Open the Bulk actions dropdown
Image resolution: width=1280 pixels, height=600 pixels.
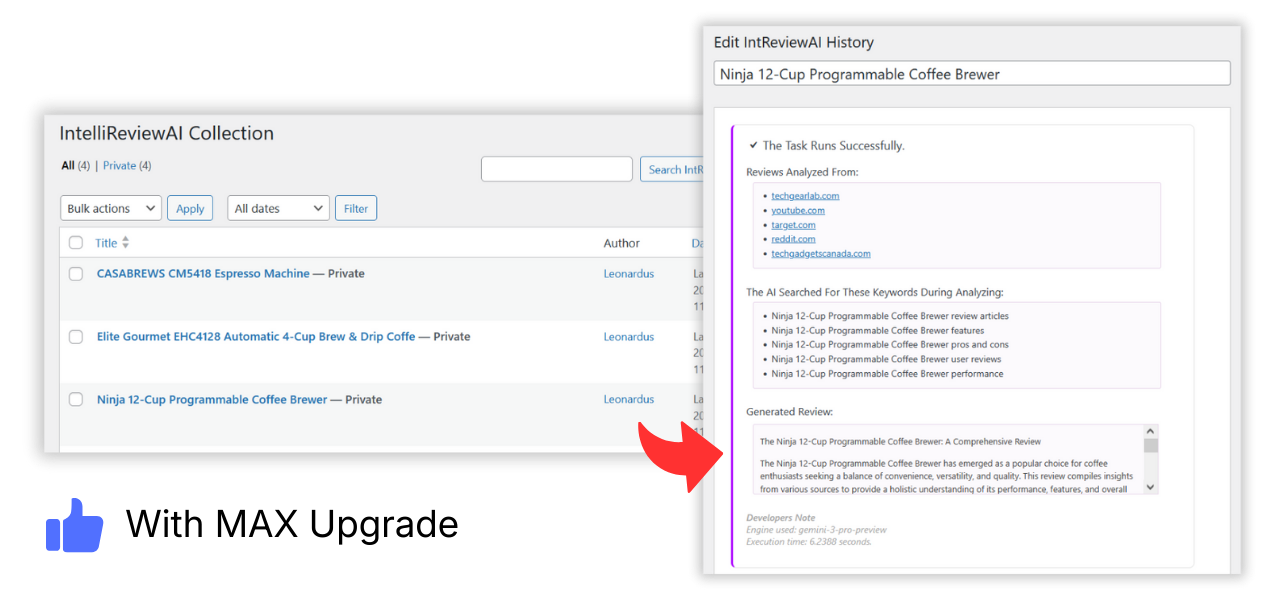111,208
